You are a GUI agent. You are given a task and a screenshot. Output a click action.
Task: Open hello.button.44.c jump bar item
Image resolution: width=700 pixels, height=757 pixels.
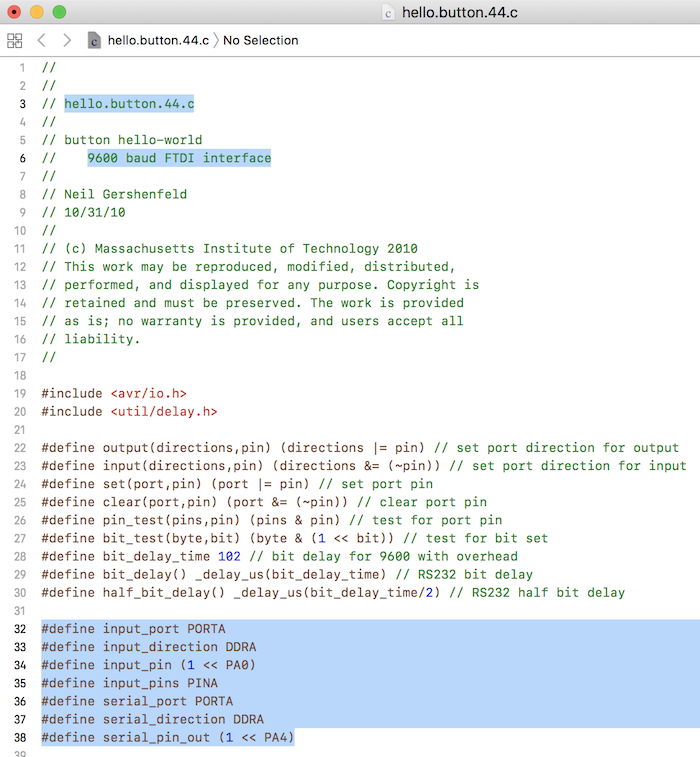158,41
